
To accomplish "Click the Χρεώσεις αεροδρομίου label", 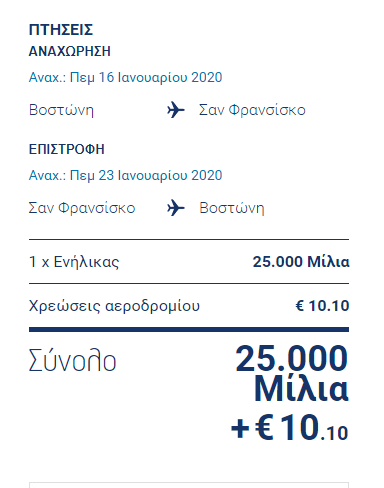I will point(114,306).
